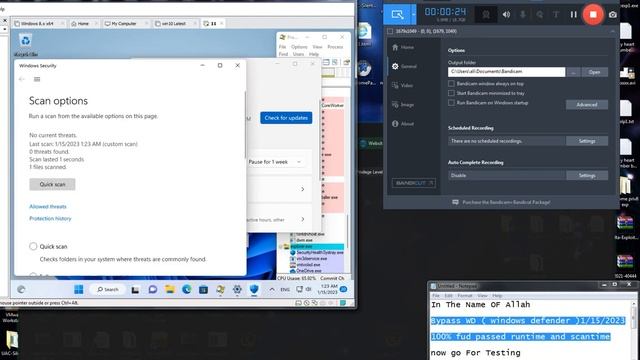640x360 pixels.
Task: Open the Windows Security hamburger menu
Action: point(37,79)
